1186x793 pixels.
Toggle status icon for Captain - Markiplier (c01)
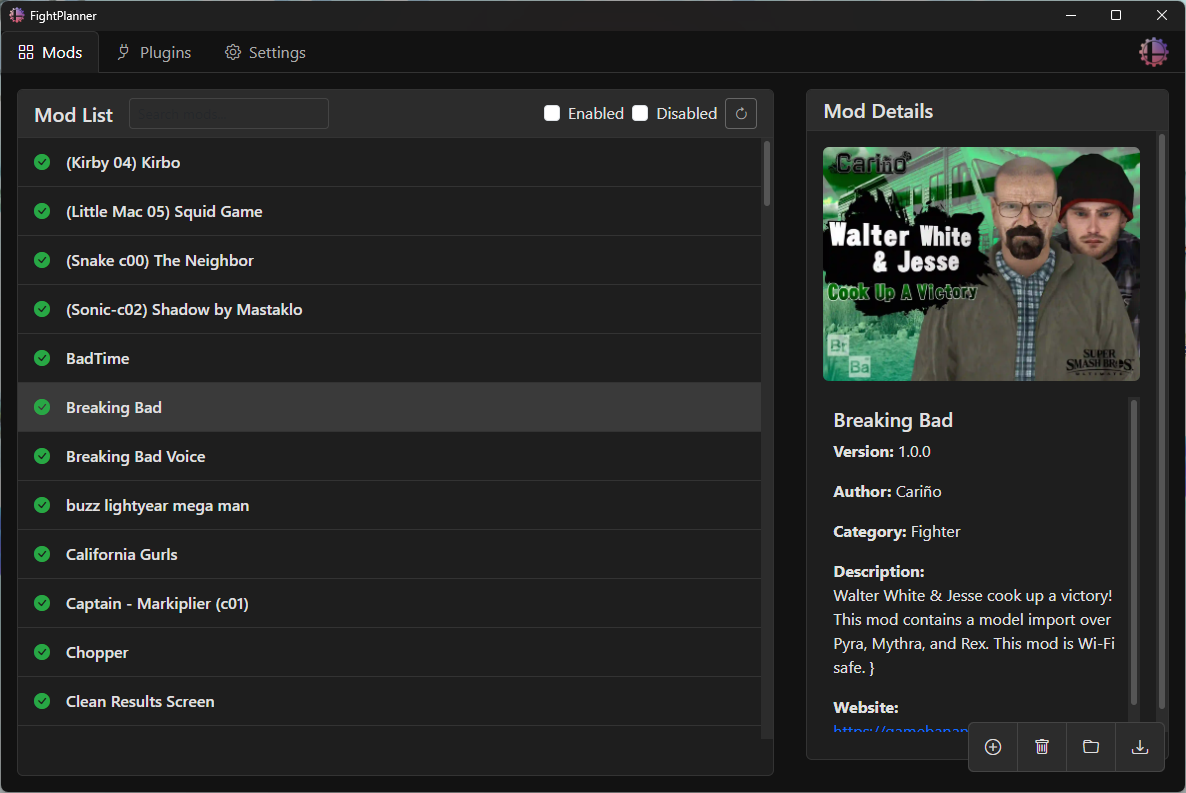click(x=42, y=603)
